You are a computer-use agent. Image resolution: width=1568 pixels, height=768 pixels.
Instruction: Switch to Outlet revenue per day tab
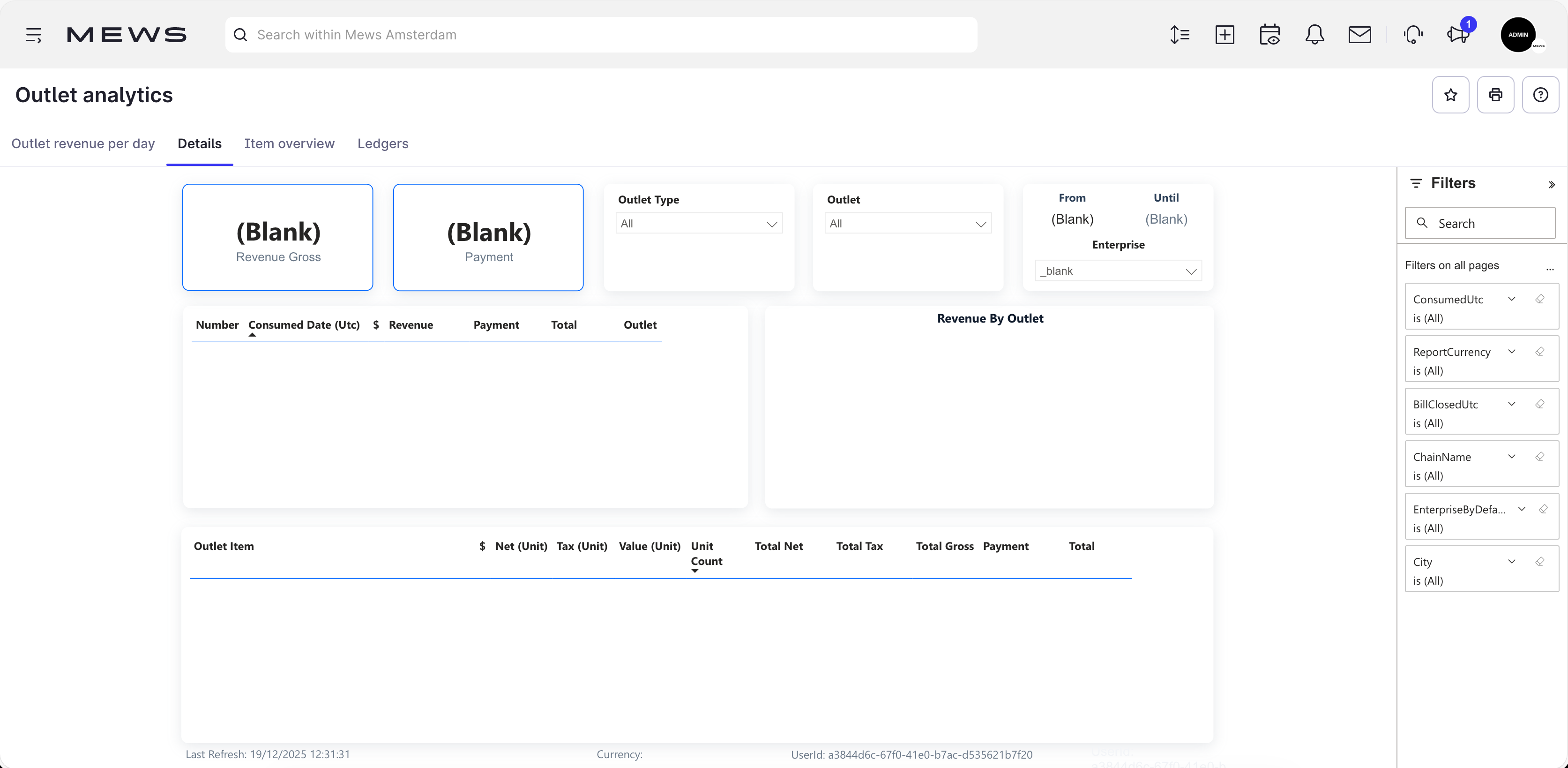tap(83, 144)
